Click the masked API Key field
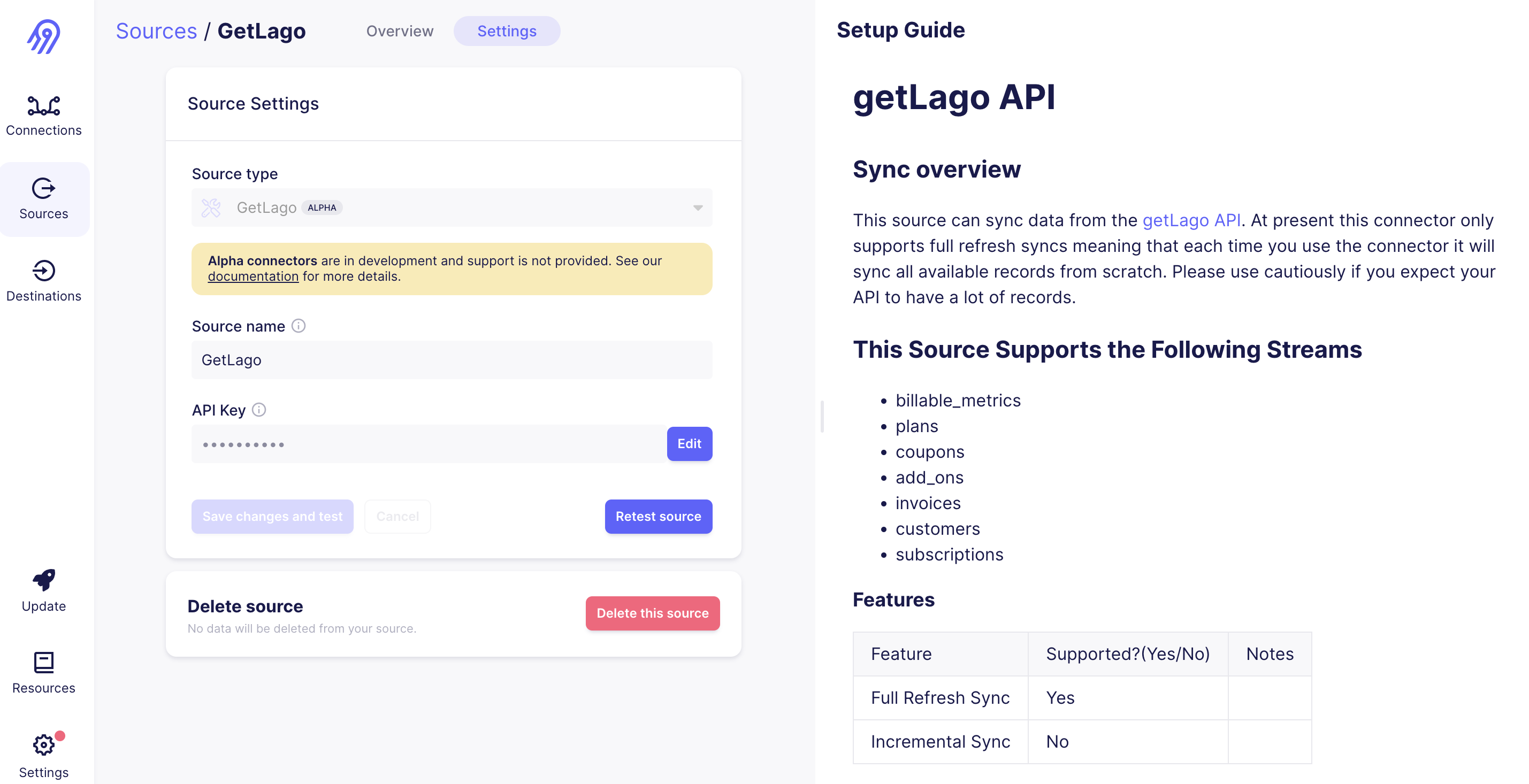The image size is (1529, 784). click(429, 444)
